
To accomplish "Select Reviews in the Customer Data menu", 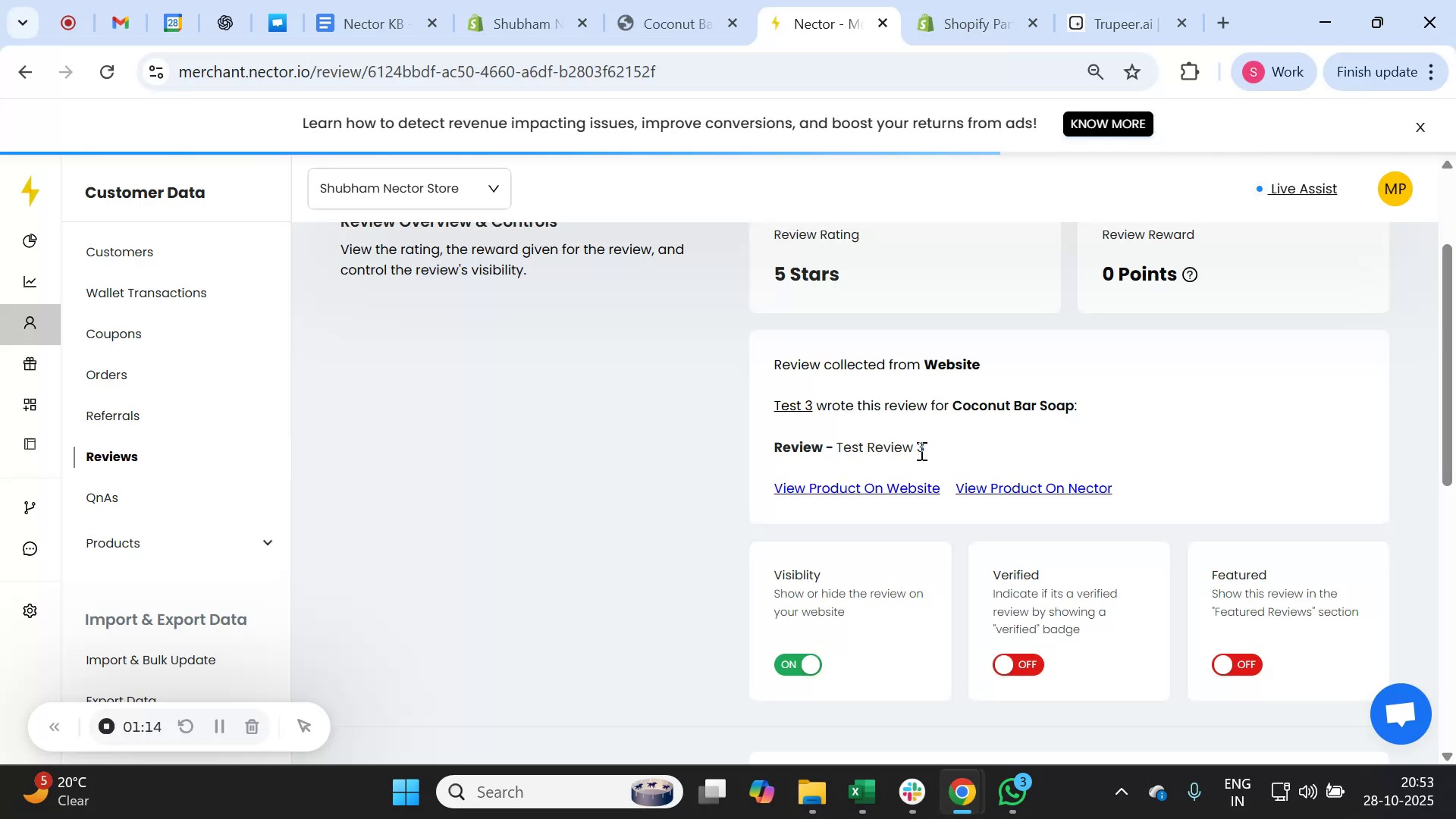I will [x=111, y=457].
